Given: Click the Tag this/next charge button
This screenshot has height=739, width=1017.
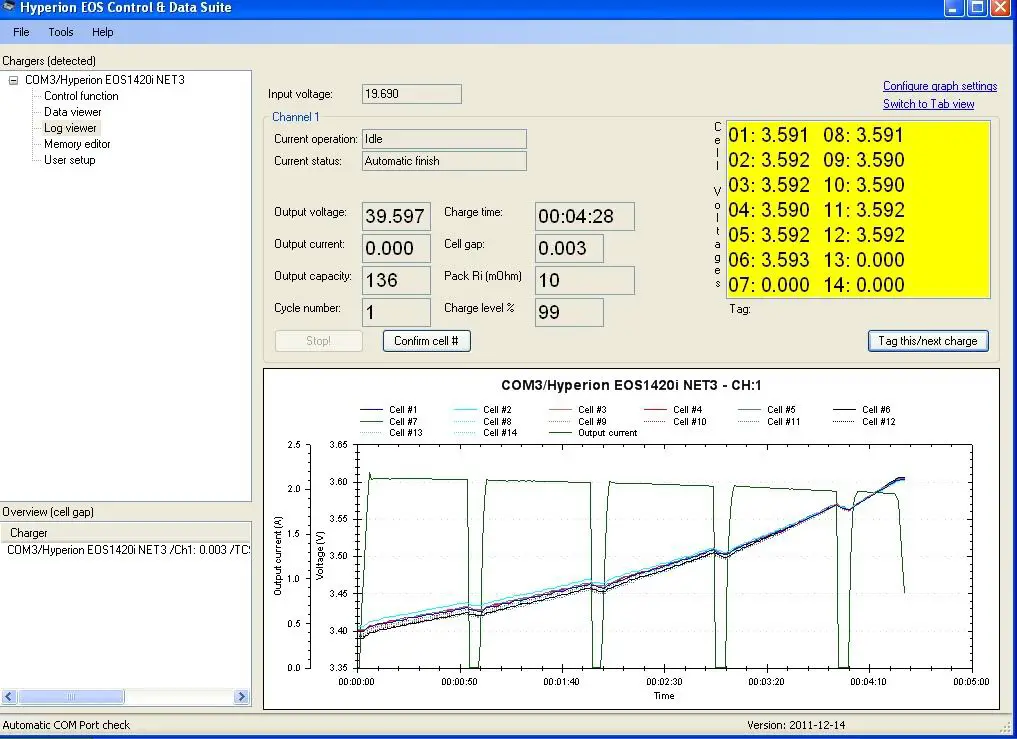Looking at the screenshot, I should (x=927, y=341).
